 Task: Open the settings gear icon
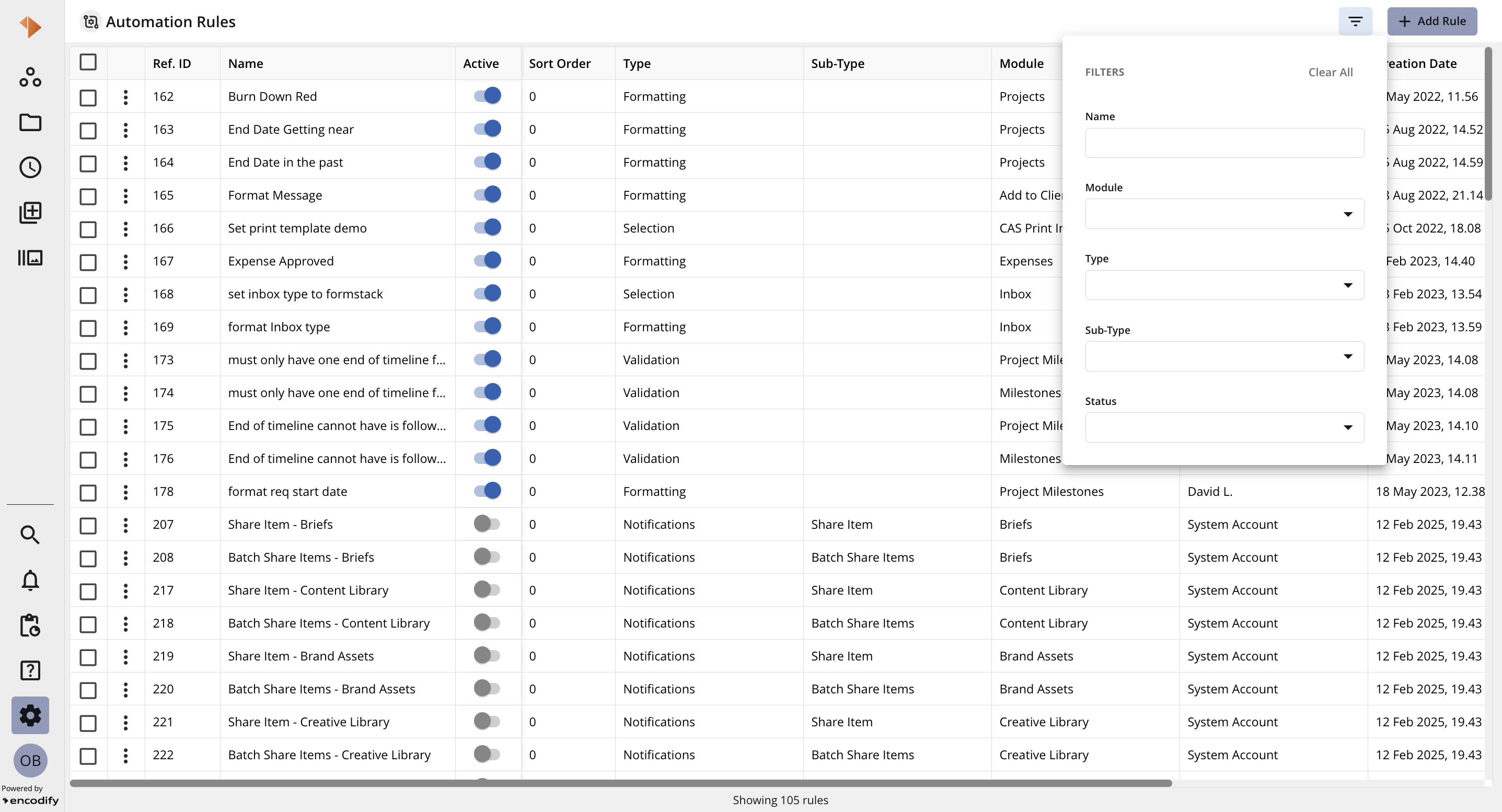pyautogui.click(x=30, y=715)
